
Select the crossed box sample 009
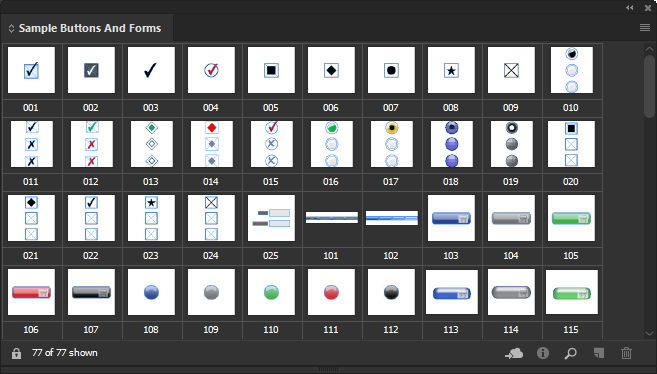(511, 70)
